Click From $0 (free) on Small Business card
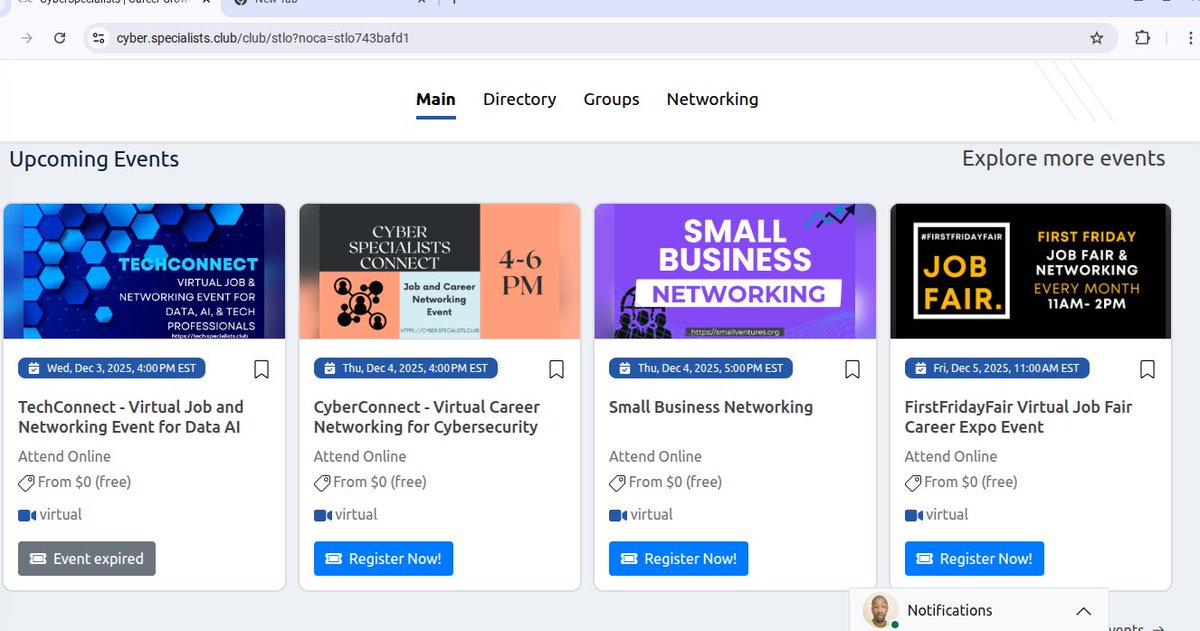The height and width of the screenshot is (631, 1200). pyautogui.click(x=675, y=482)
